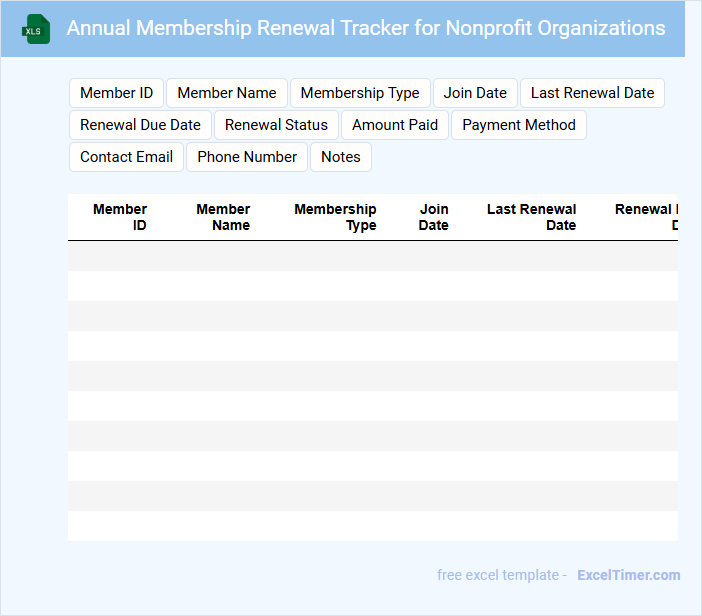This screenshot has height=616, width=702.
Task: Click the Member Name column header
Action: pos(223,217)
